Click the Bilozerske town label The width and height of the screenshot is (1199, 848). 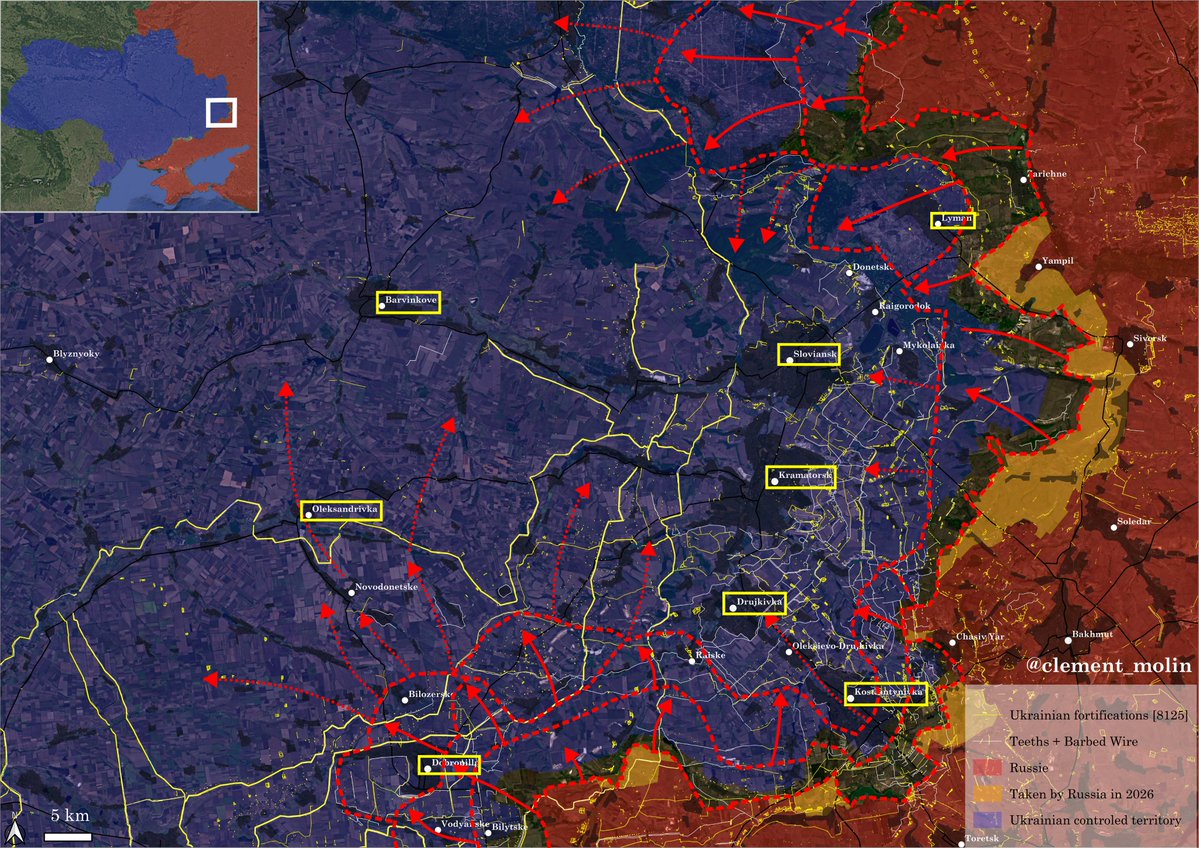click(x=431, y=694)
